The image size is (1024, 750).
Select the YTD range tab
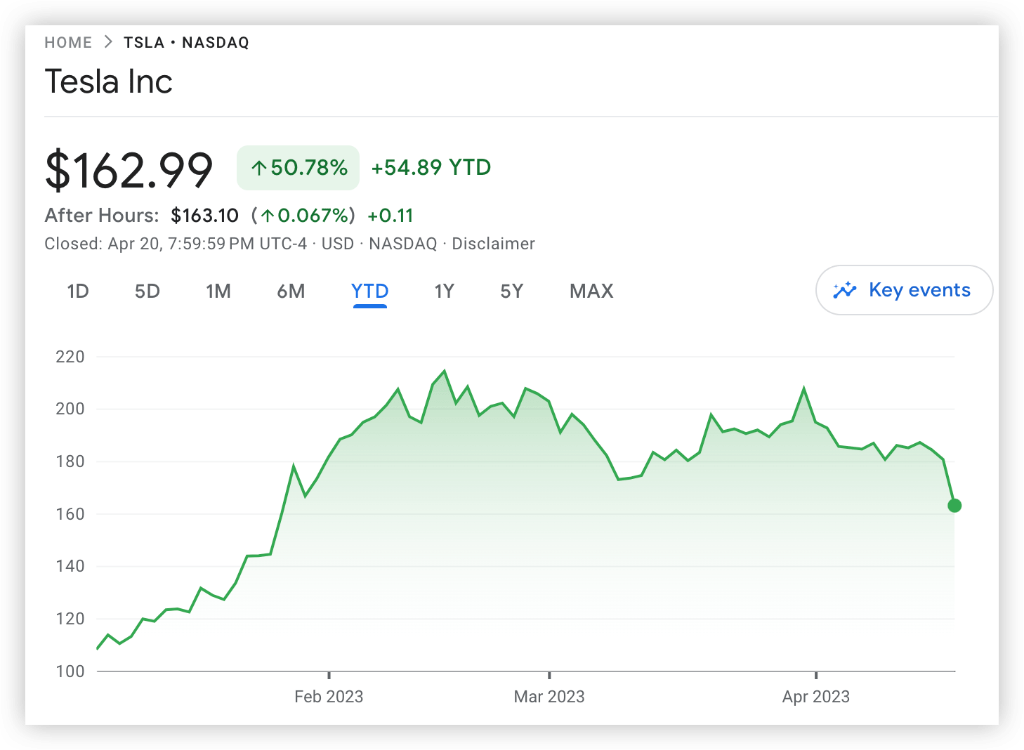point(370,292)
